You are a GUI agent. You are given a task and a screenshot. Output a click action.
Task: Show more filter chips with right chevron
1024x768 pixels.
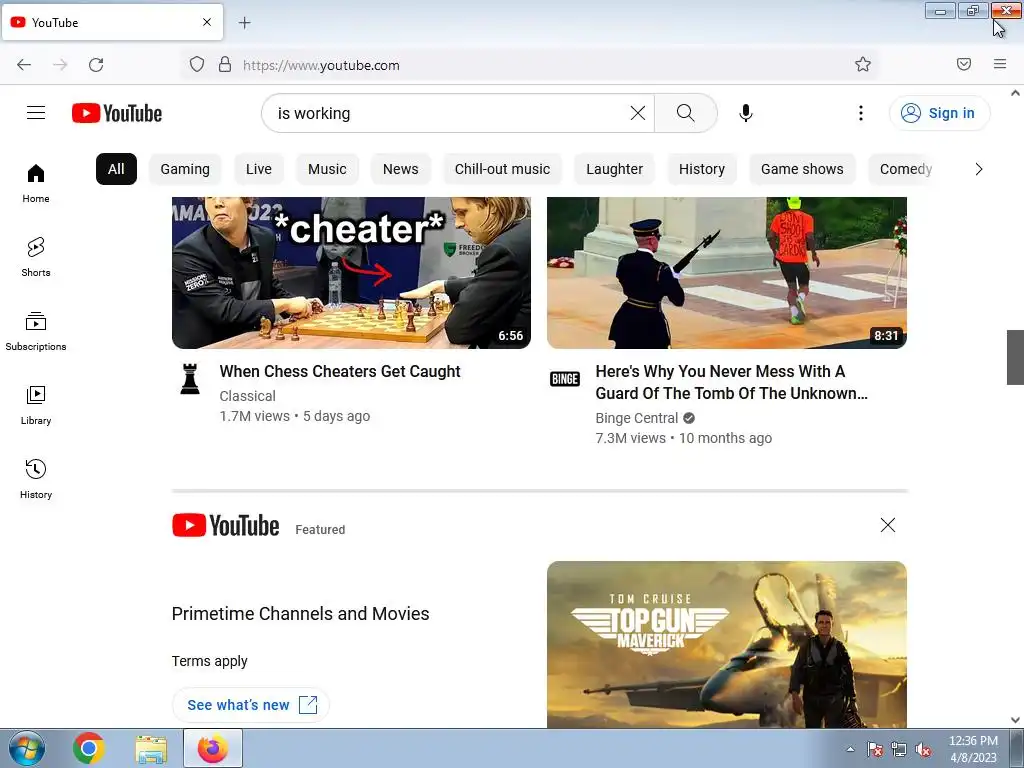pyautogui.click(x=978, y=169)
